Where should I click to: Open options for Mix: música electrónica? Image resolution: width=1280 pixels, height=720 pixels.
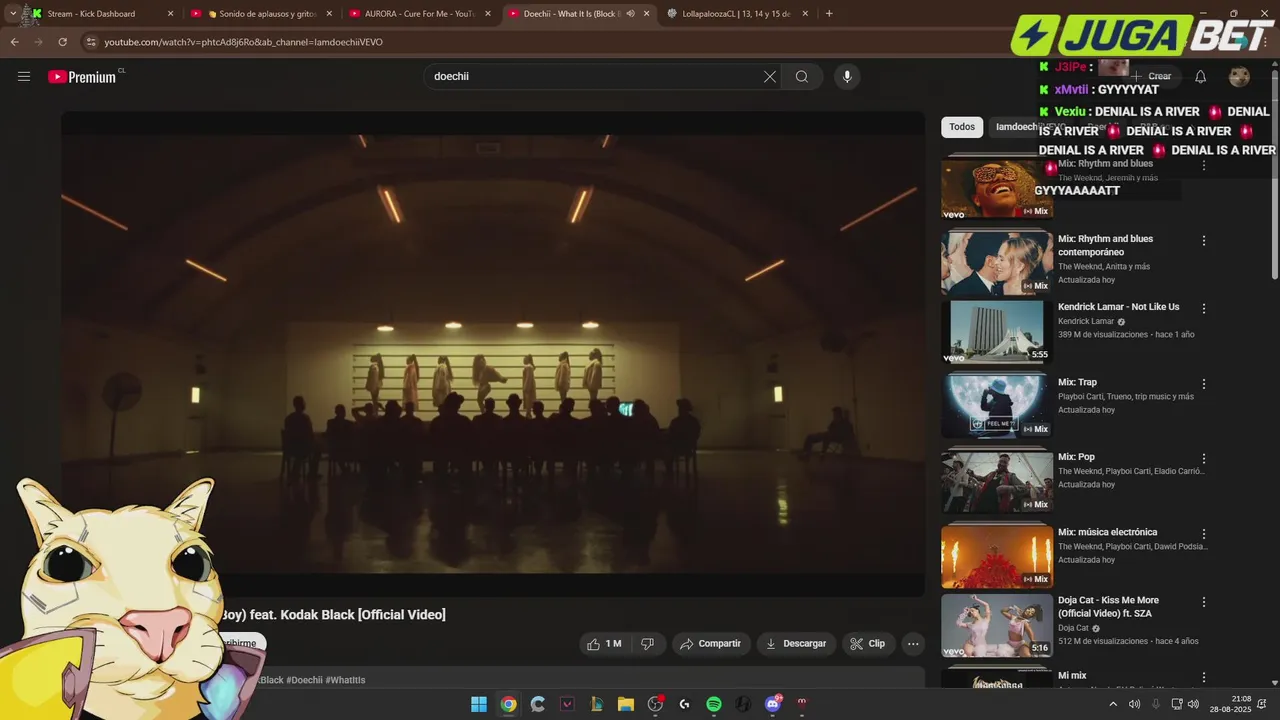click(1204, 534)
